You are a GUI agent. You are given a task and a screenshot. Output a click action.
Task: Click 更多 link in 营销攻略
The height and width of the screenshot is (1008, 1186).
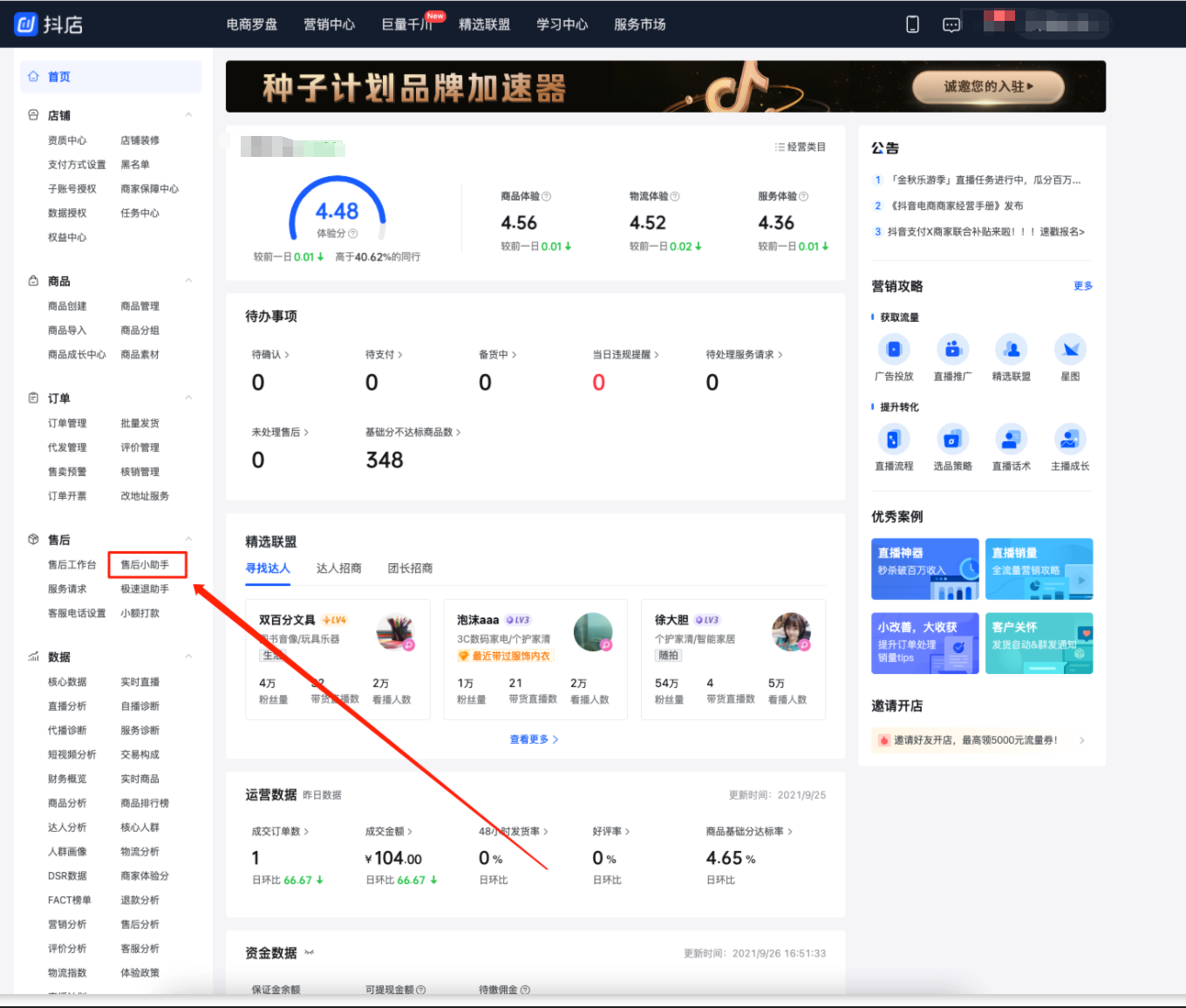(1083, 286)
